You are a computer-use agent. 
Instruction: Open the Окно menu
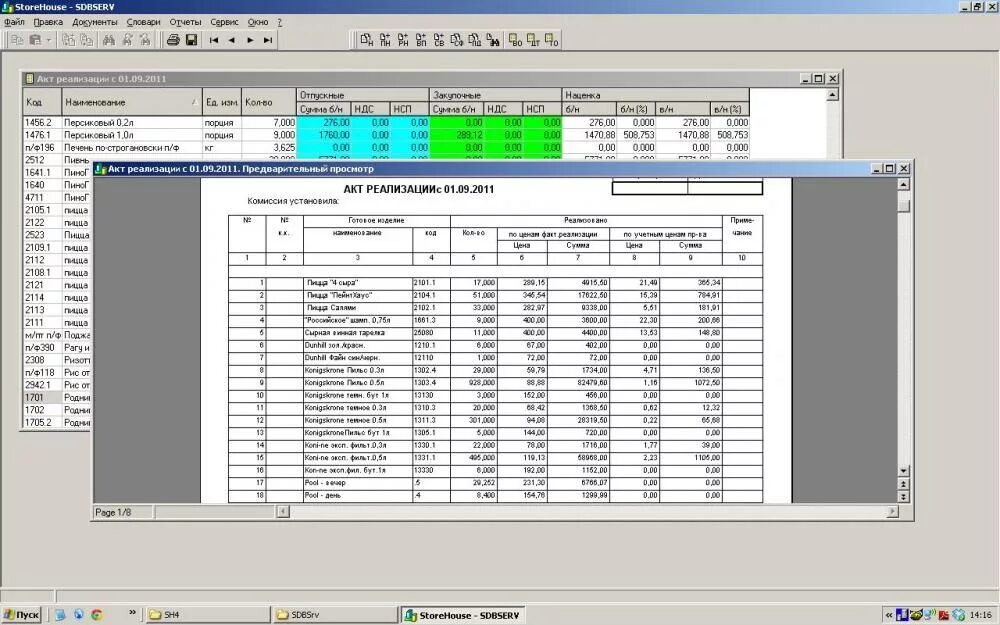point(258,22)
